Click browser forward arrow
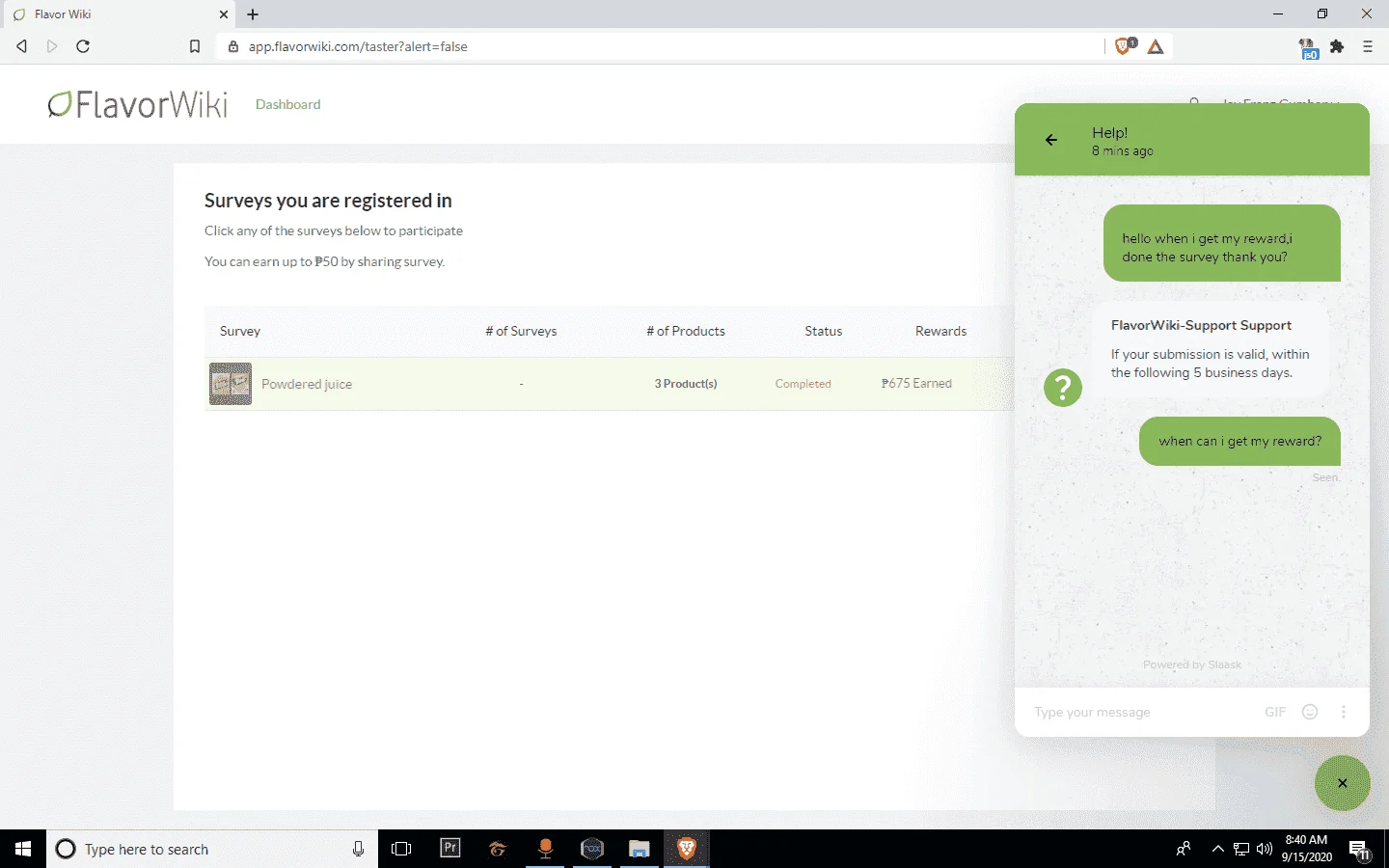This screenshot has height=868, width=1389. (52, 46)
